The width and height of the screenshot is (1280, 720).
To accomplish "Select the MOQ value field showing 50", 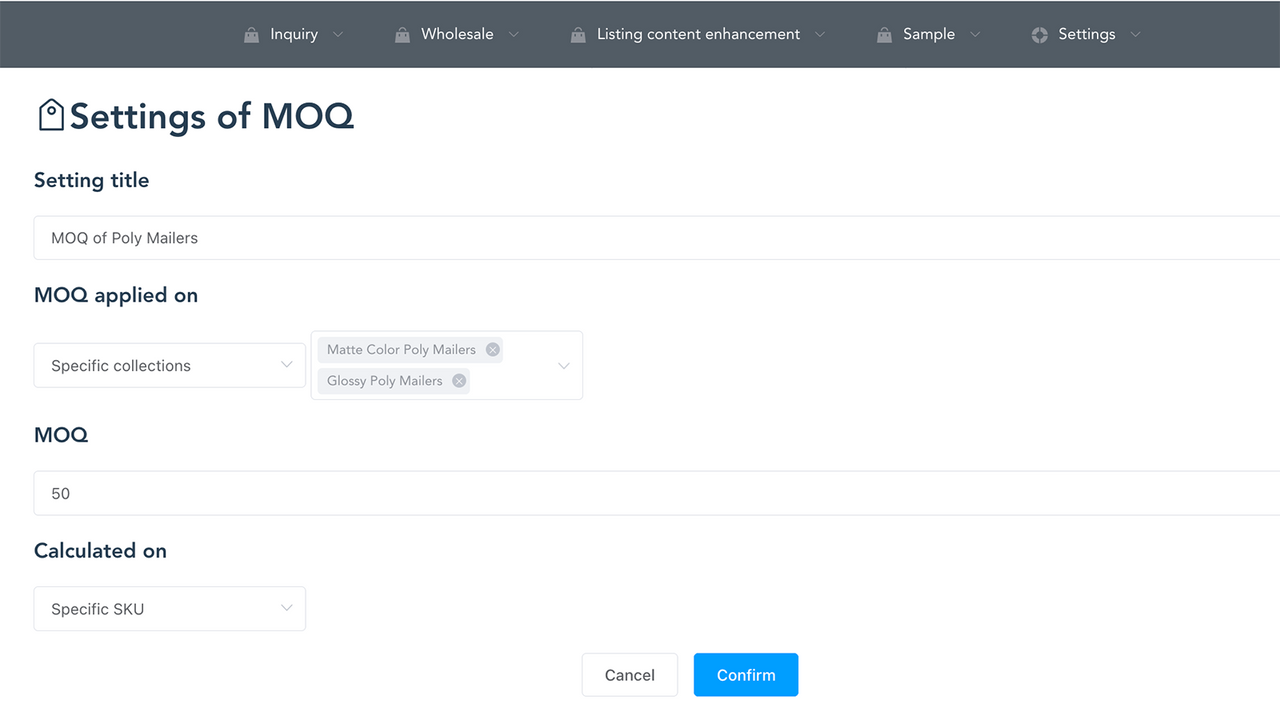I will coord(400,492).
